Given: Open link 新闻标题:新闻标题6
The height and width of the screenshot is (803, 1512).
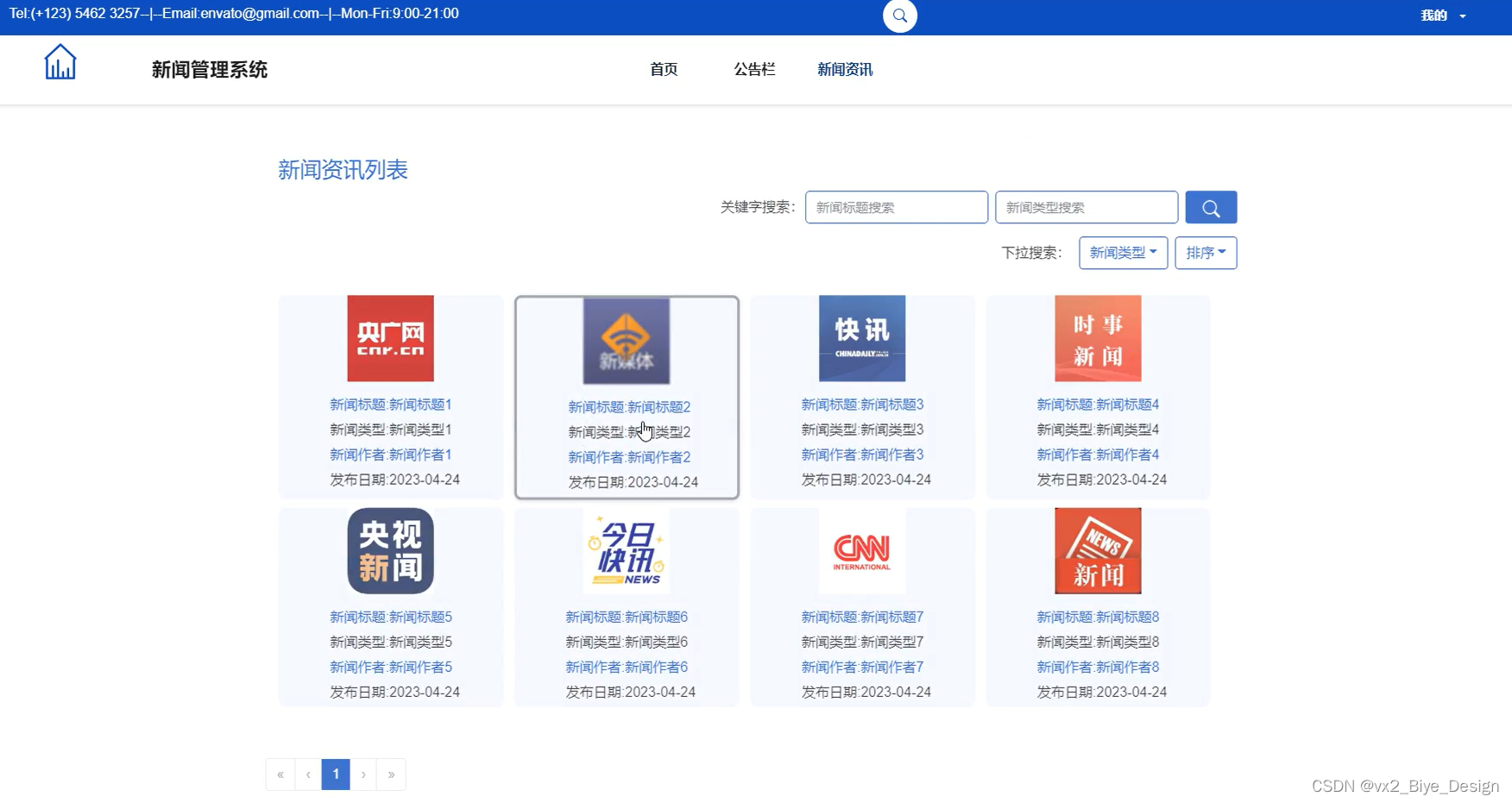Looking at the screenshot, I should 627,617.
